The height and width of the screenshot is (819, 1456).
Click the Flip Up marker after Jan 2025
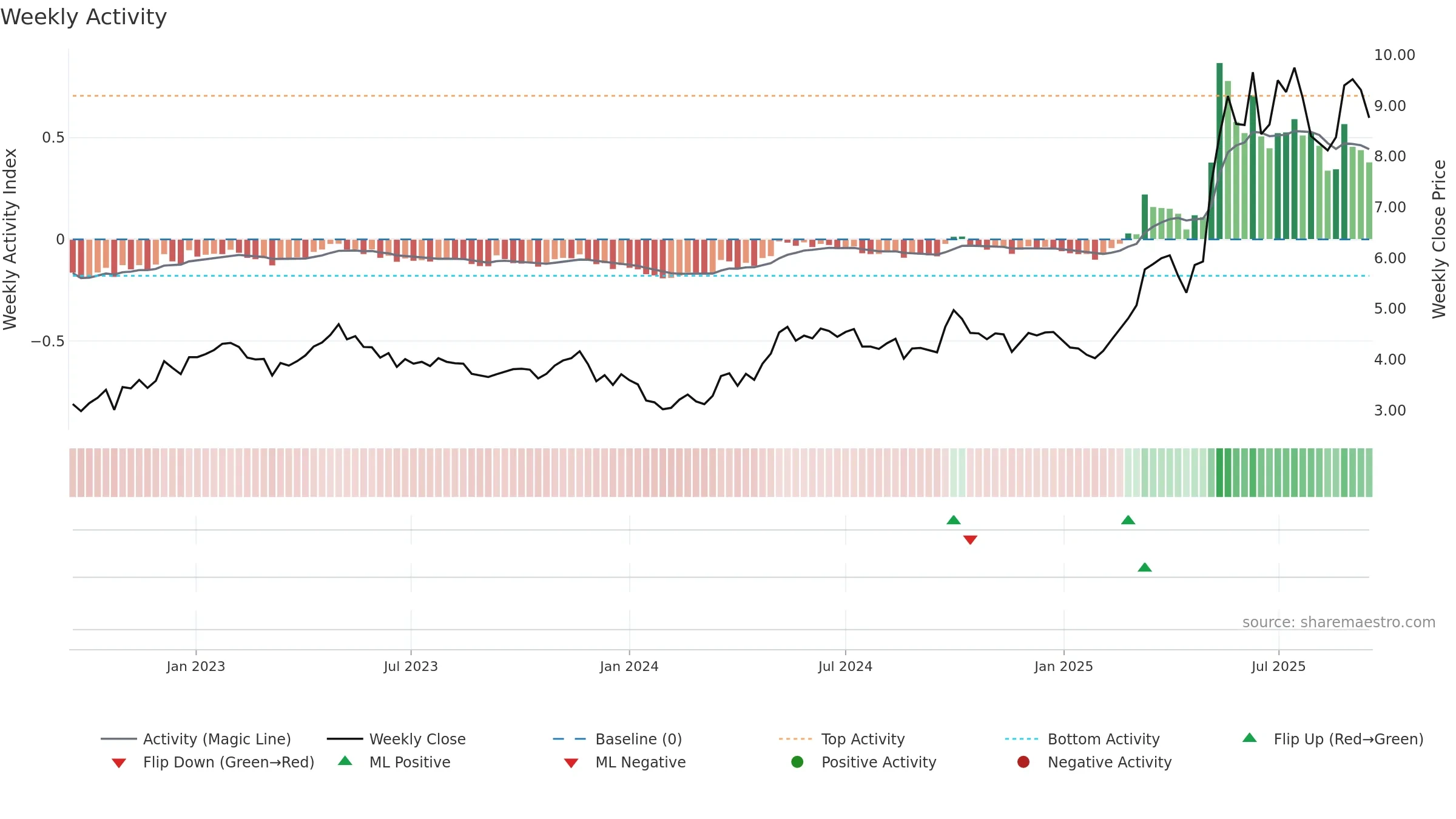click(x=1128, y=520)
